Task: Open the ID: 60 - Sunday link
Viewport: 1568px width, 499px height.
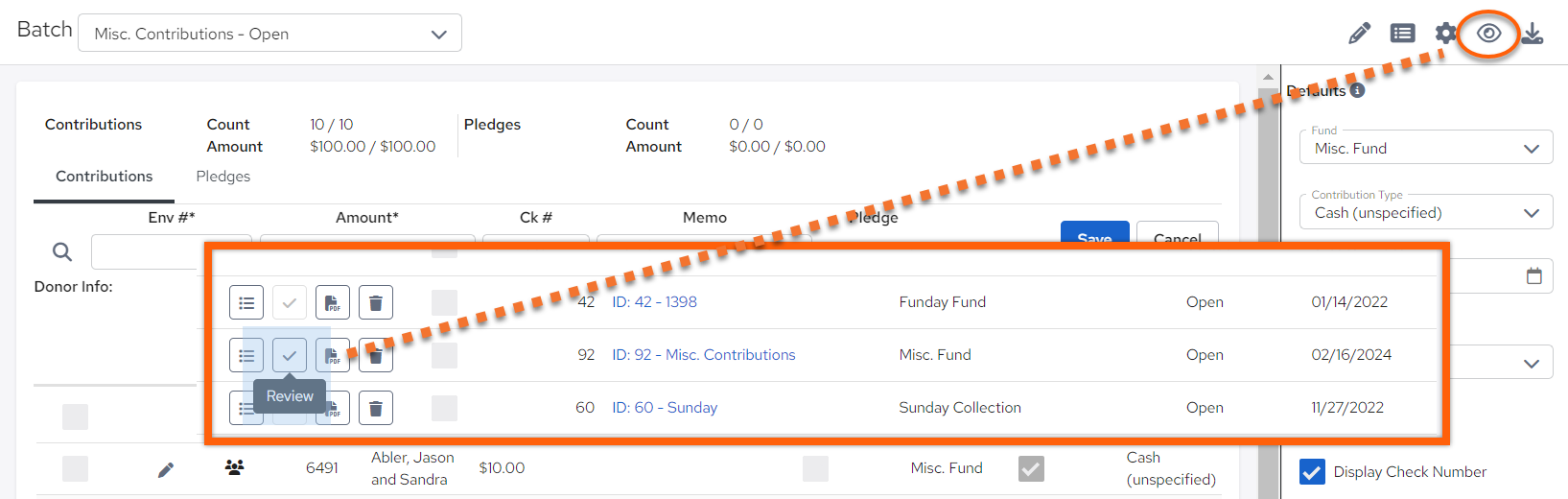Action: coord(665,408)
